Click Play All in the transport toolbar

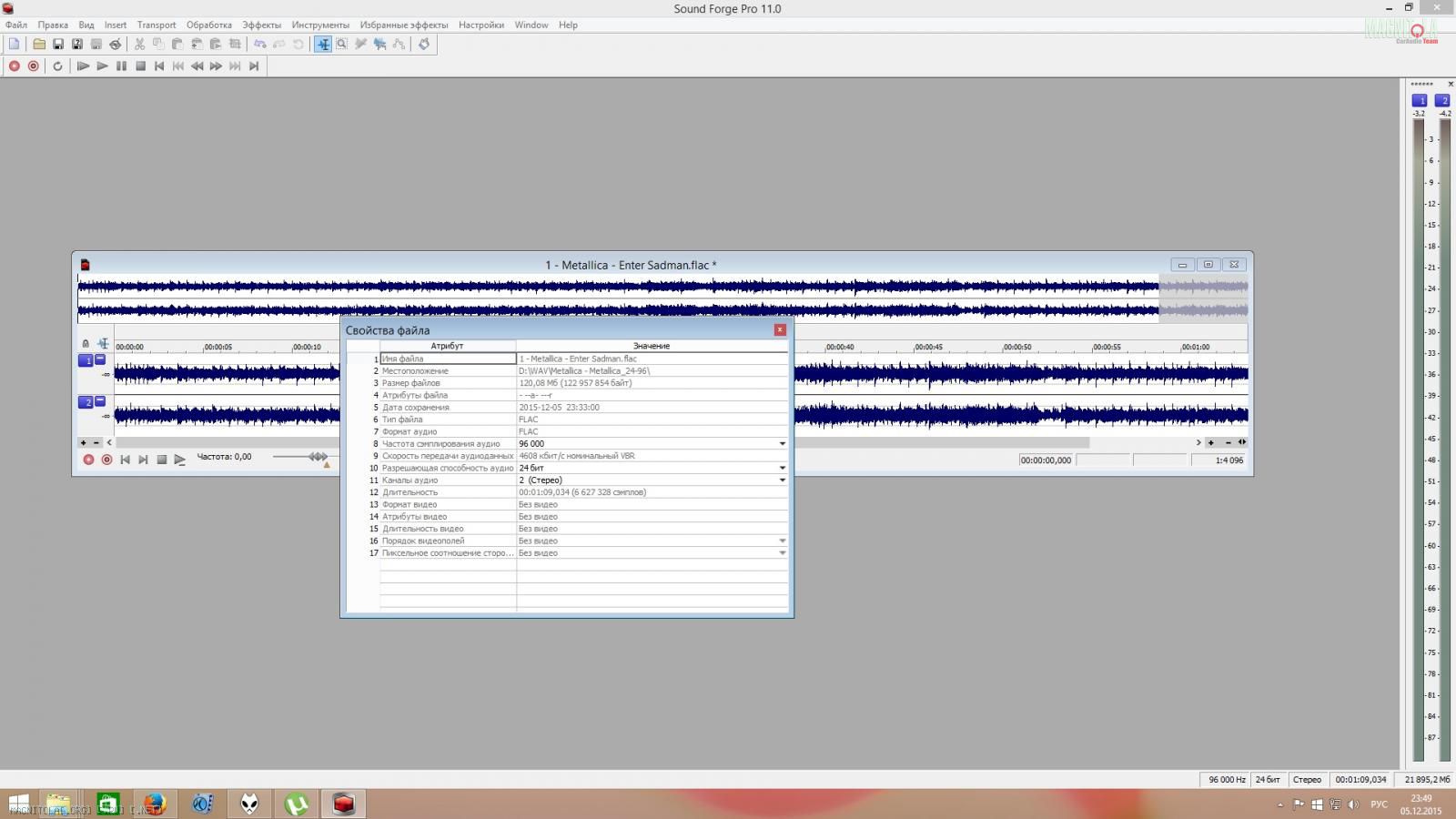point(83,66)
